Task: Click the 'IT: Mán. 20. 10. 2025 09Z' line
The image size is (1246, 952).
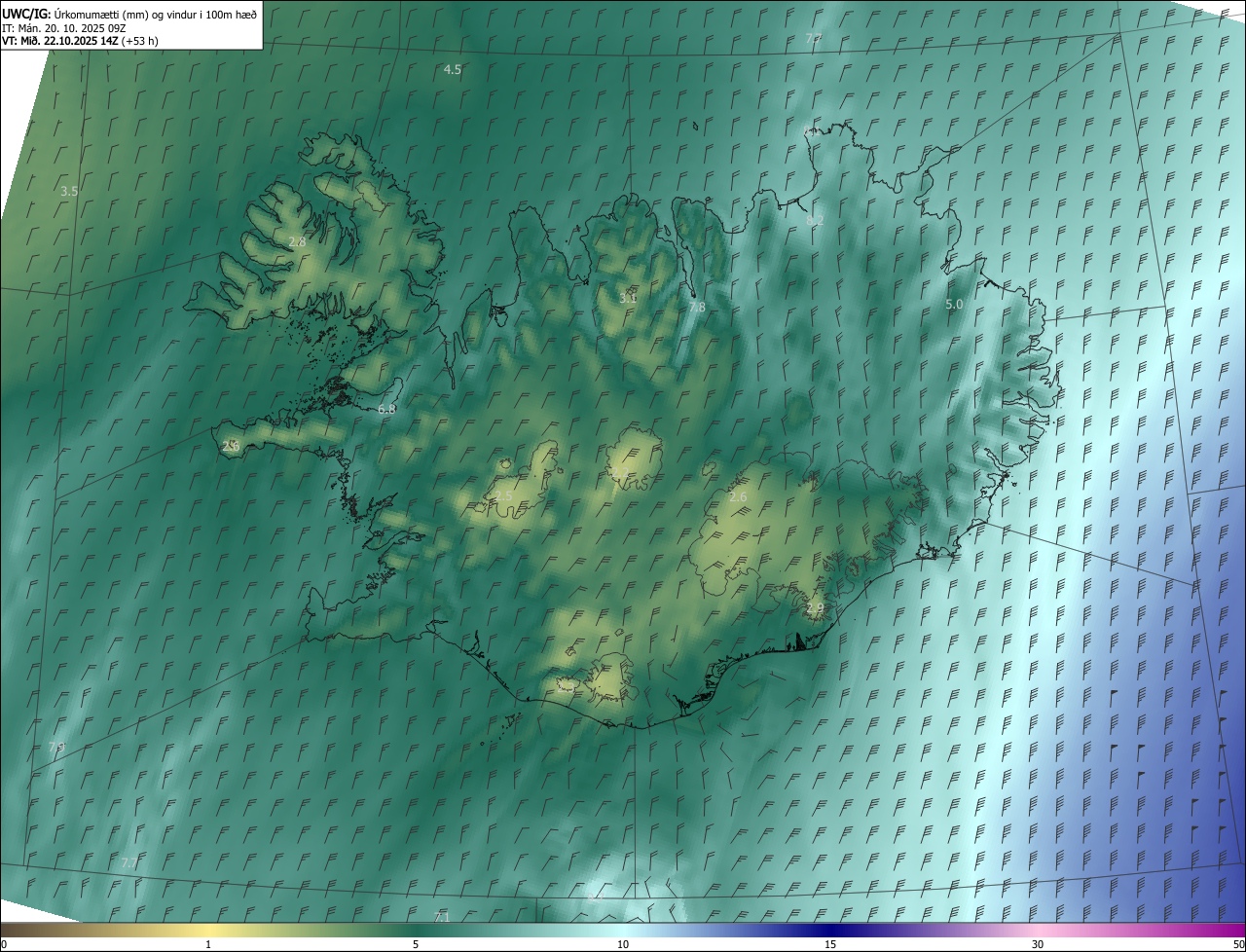Action: [x=63, y=28]
